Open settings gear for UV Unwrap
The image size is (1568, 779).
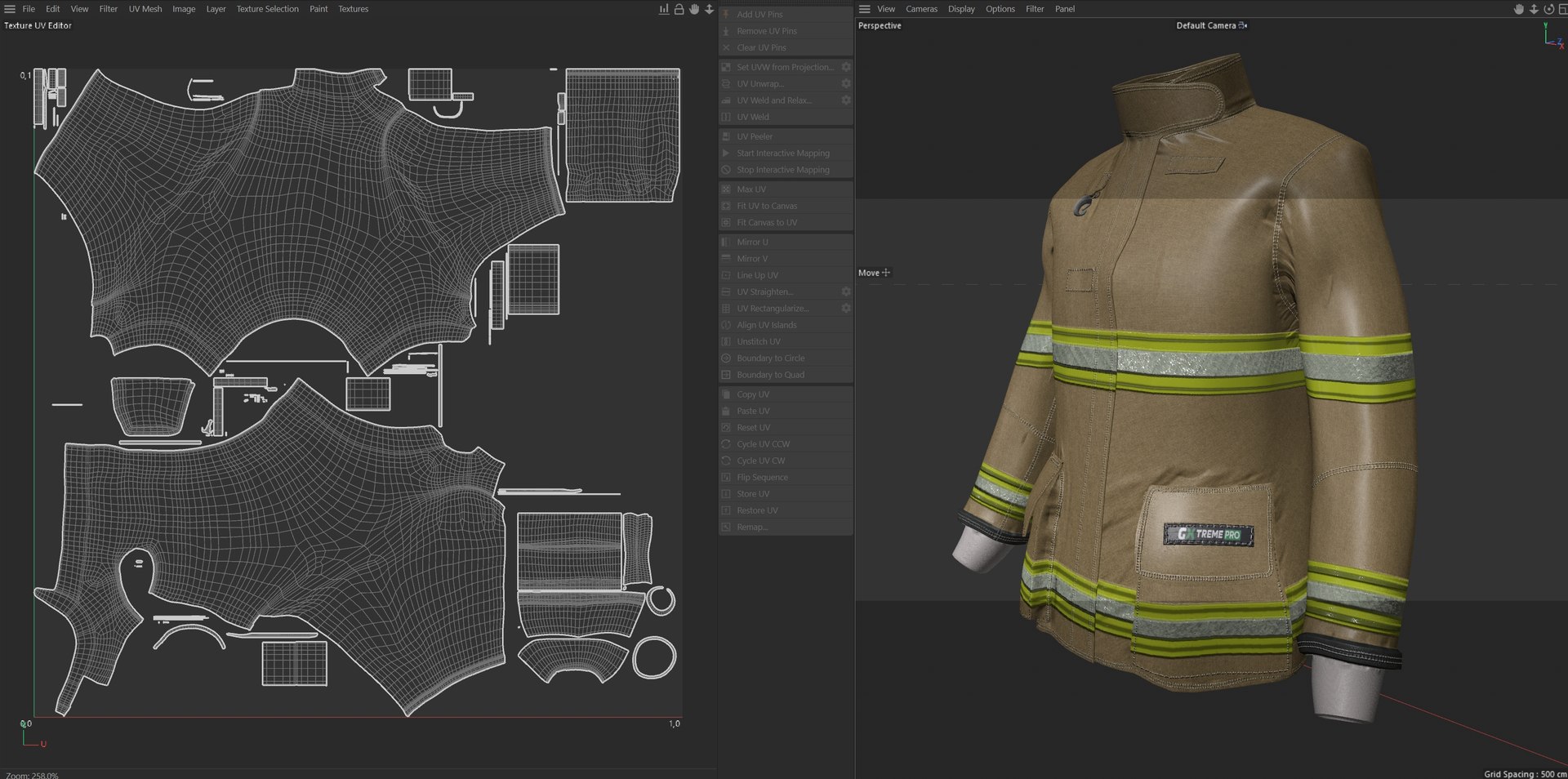pos(846,83)
